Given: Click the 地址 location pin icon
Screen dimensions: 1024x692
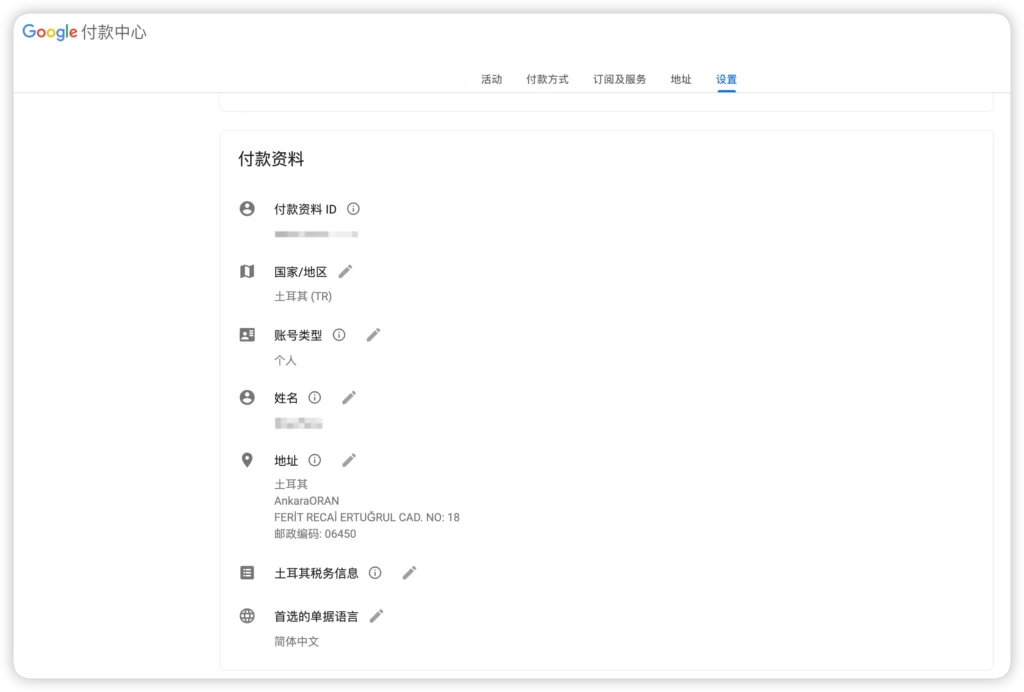Looking at the screenshot, I should pyautogui.click(x=247, y=460).
